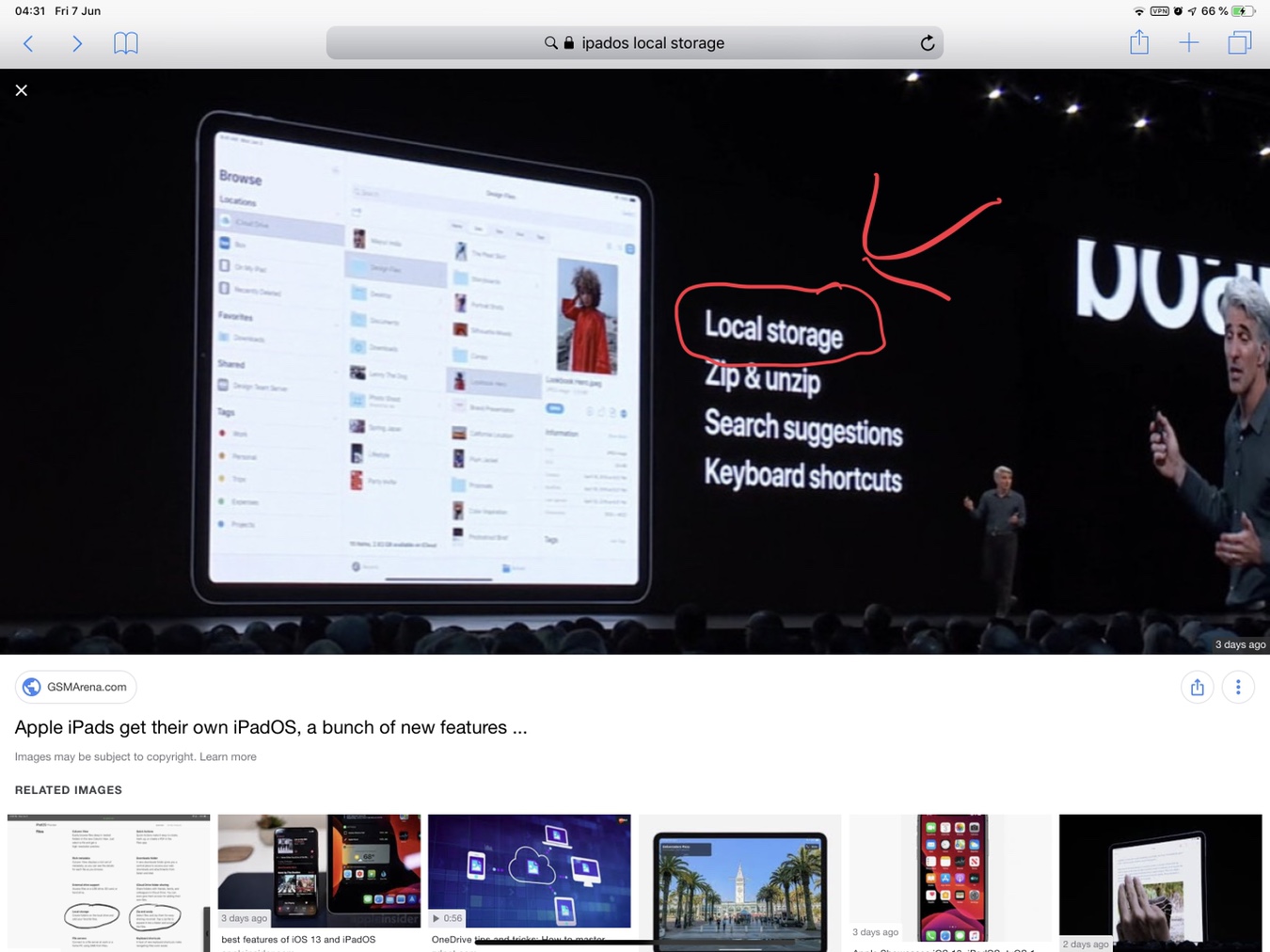Show all open tabs overview

(x=1240, y=43)
